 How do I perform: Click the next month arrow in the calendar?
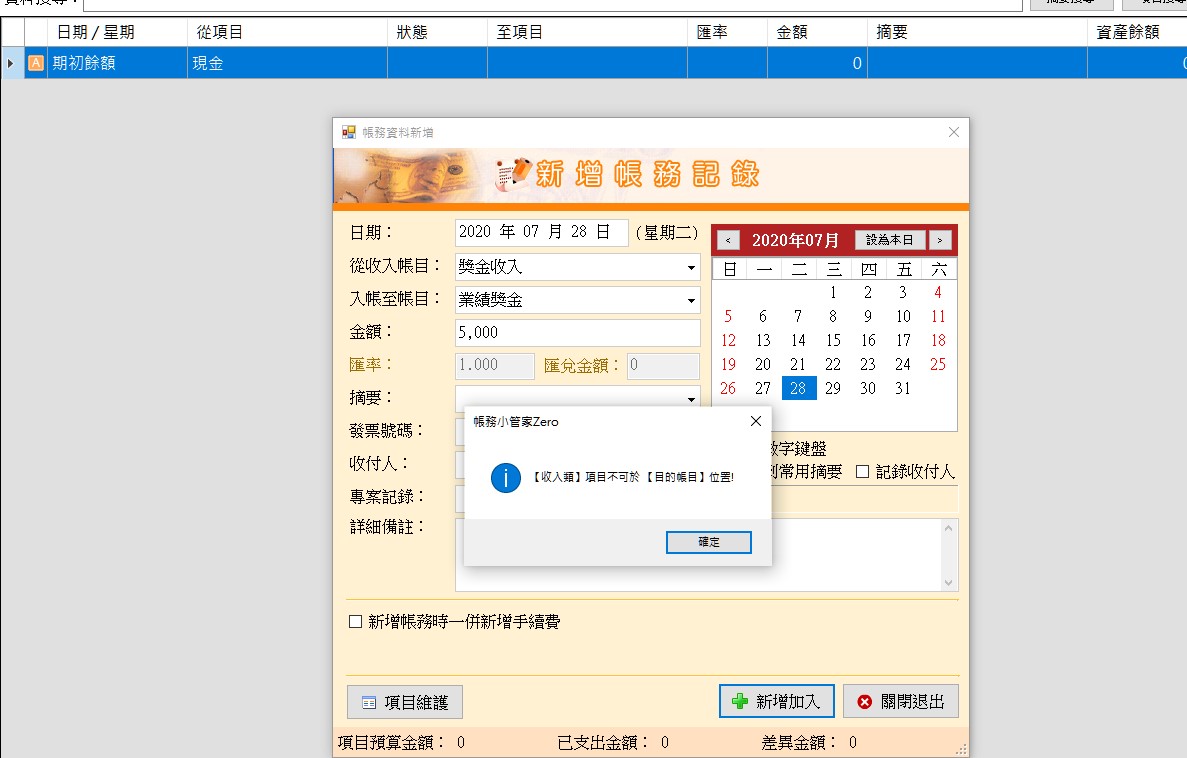[x=939, y=240]
